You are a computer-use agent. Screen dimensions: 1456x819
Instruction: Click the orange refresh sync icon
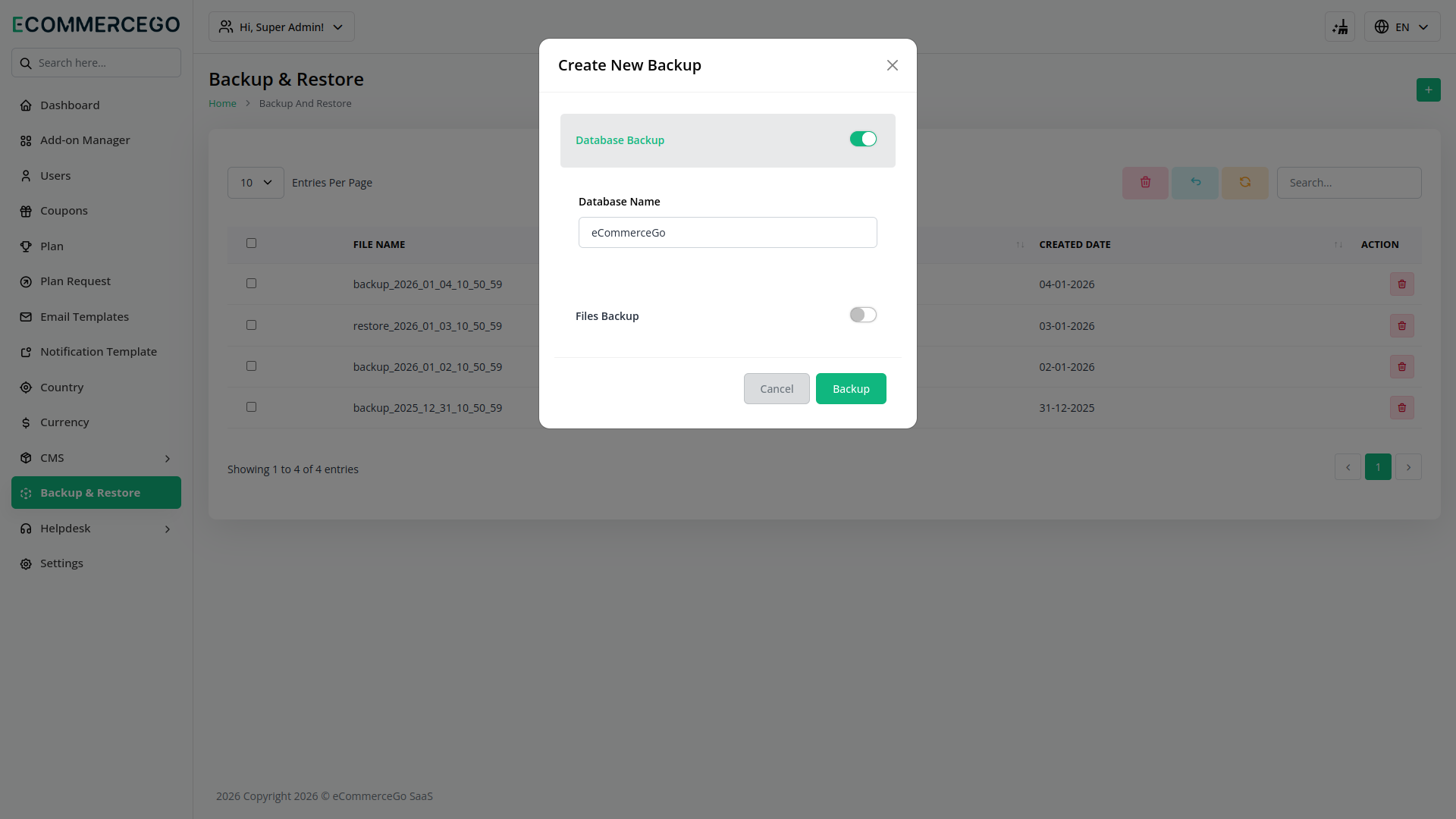tap(1245, 183)
